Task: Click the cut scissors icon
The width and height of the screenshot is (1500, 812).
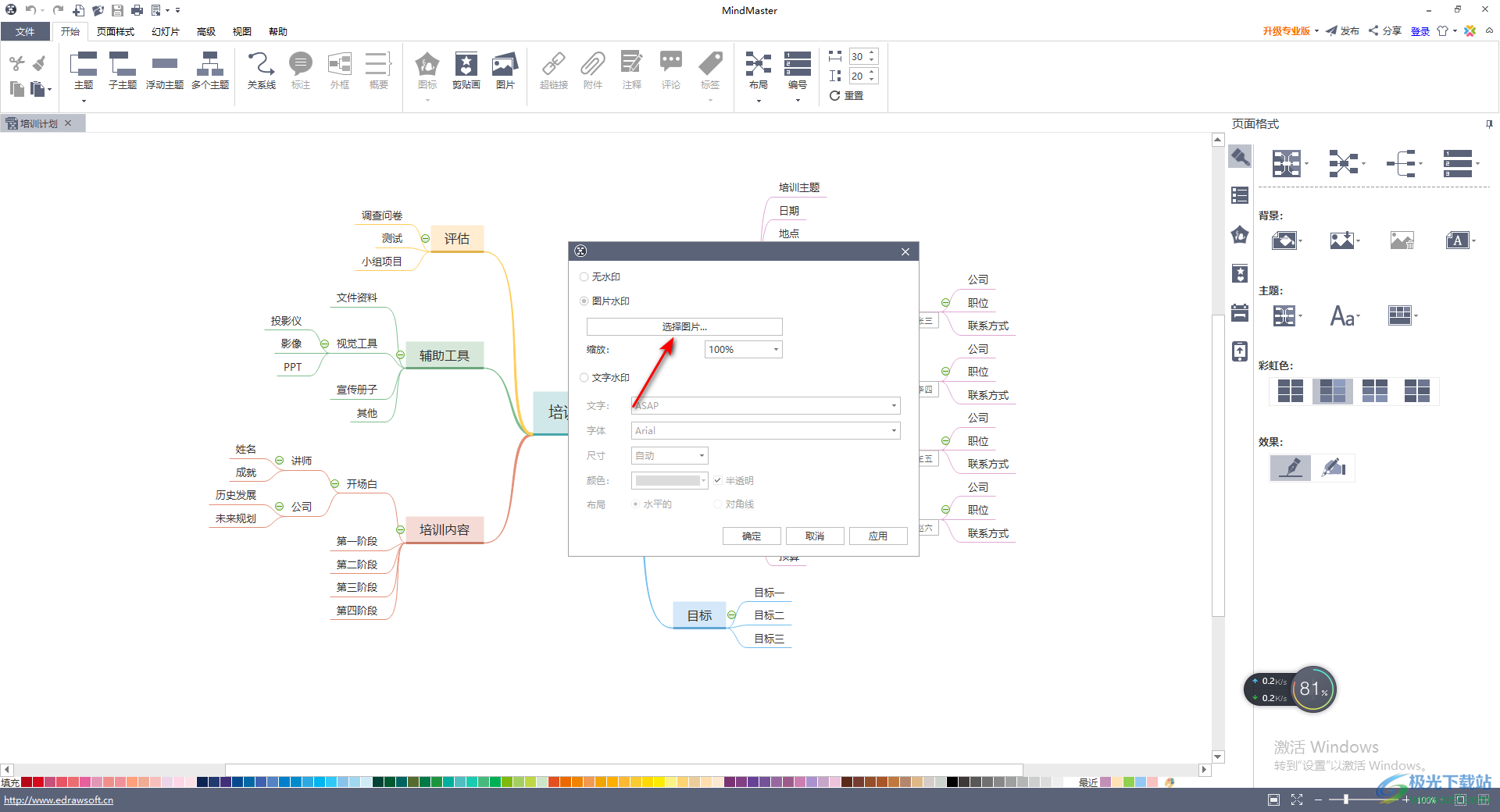Action: click(x=17, y=63)
